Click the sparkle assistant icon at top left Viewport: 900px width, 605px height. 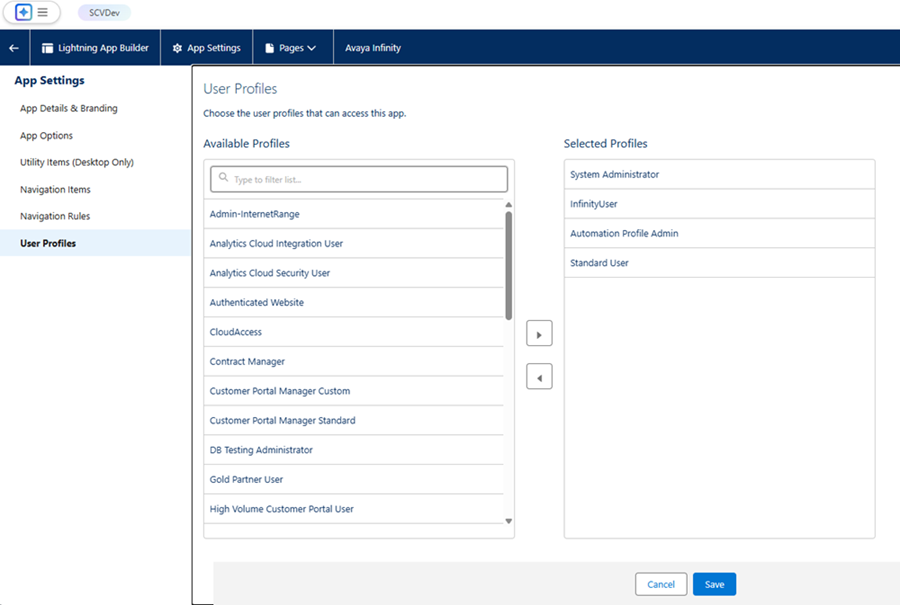click(24, 12)
